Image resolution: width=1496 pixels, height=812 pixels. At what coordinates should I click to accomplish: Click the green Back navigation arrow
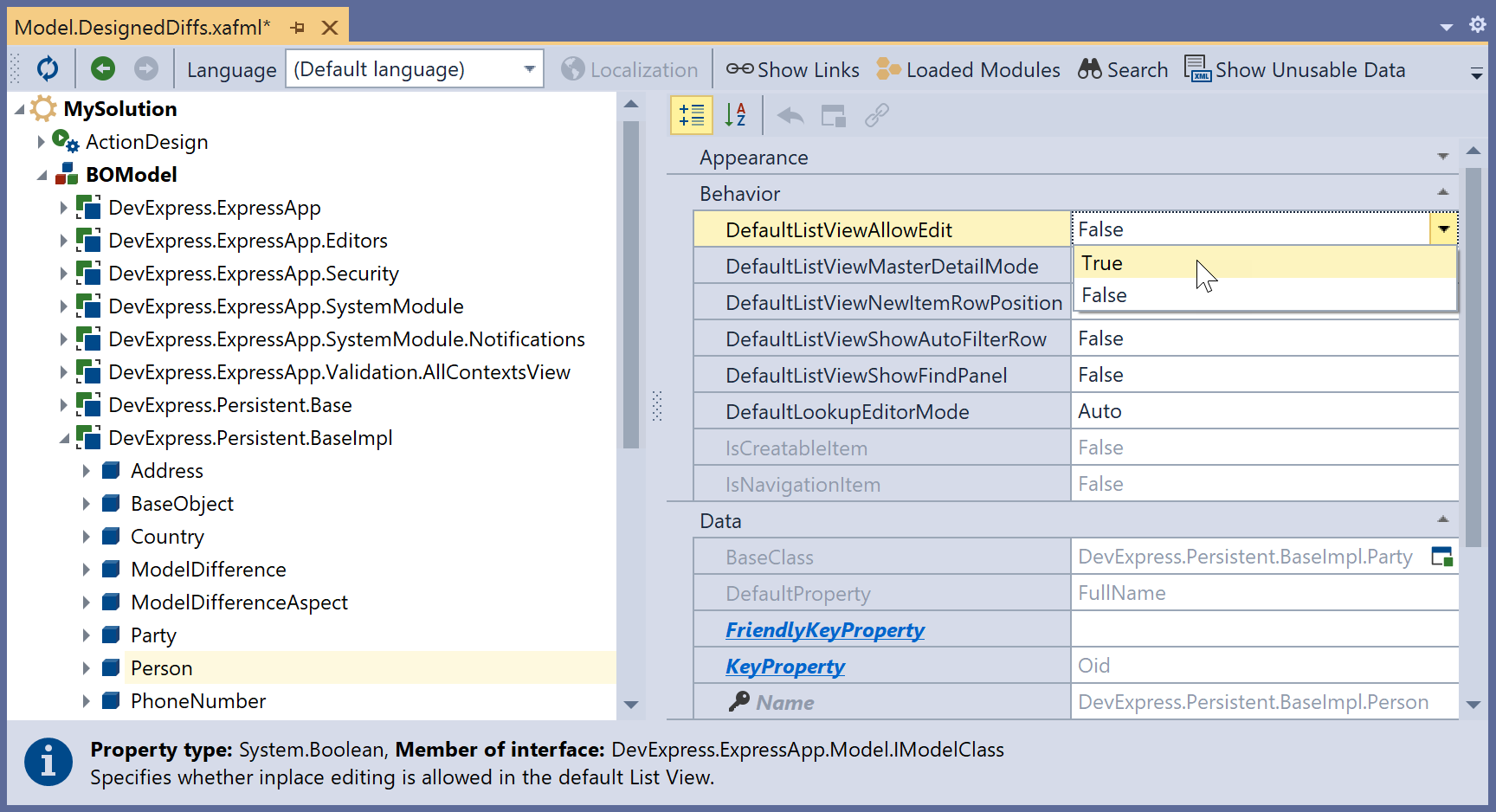tap(103, 69)
